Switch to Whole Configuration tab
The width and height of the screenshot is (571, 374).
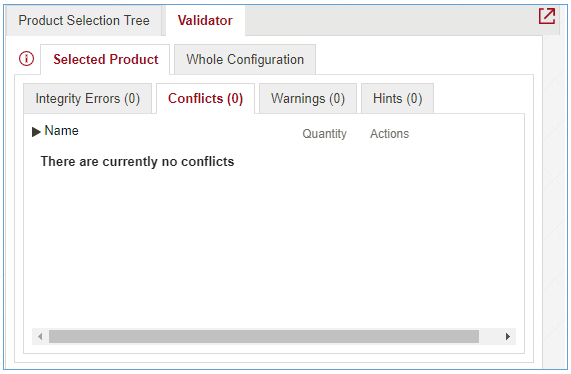tap(245, 59)
